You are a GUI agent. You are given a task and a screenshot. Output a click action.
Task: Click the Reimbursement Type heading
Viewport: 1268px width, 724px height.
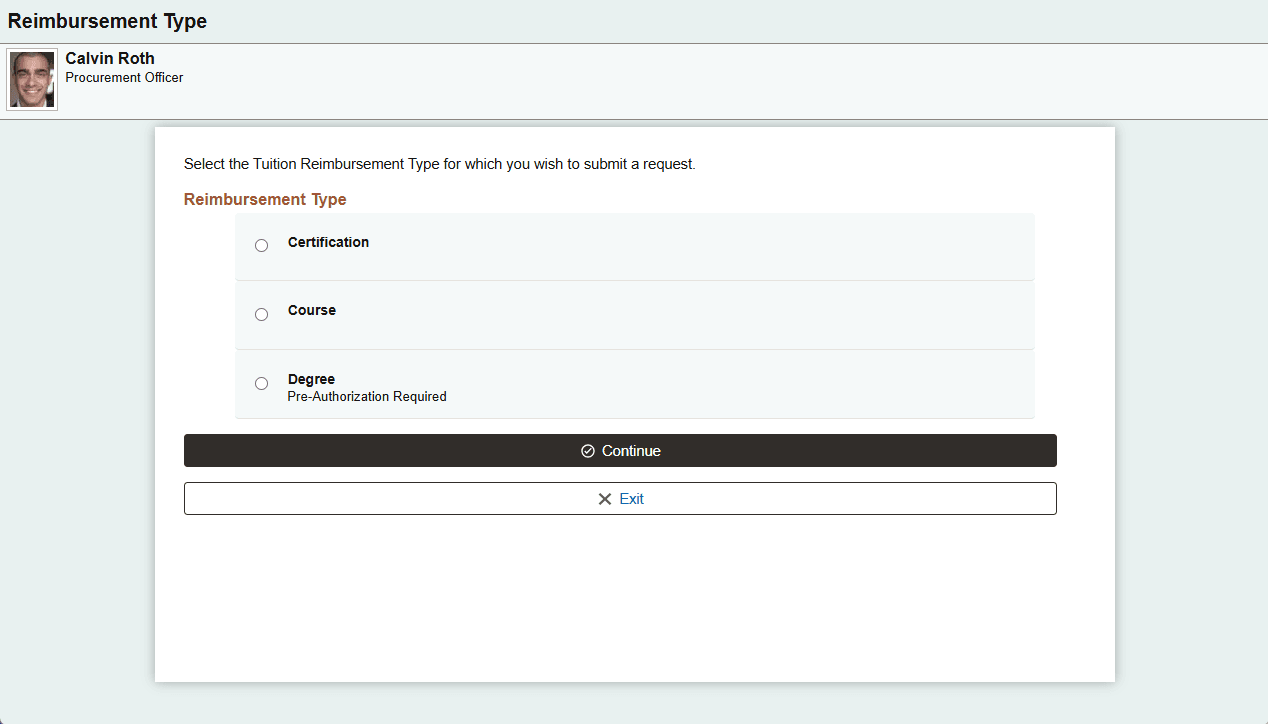pyautogui.click(x=264, y=199)
